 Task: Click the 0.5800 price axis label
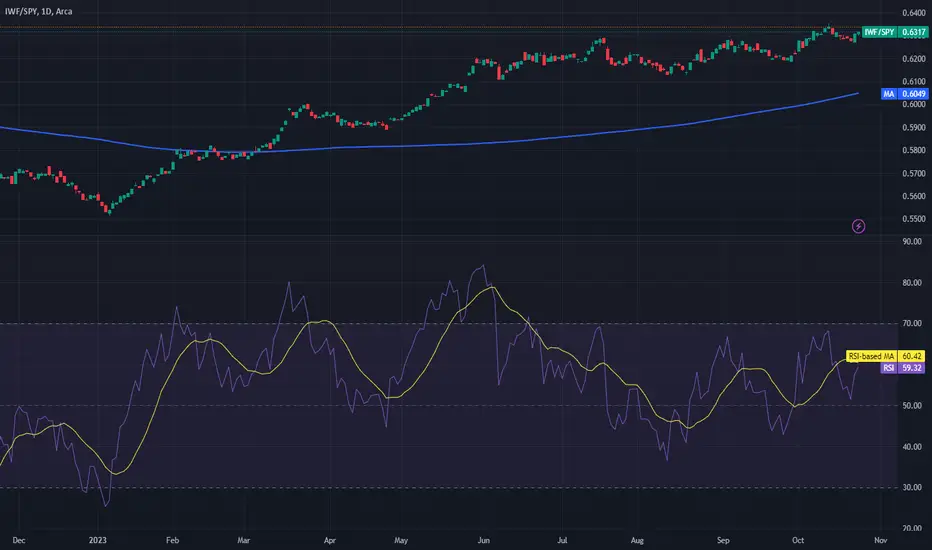click(914, 150)
